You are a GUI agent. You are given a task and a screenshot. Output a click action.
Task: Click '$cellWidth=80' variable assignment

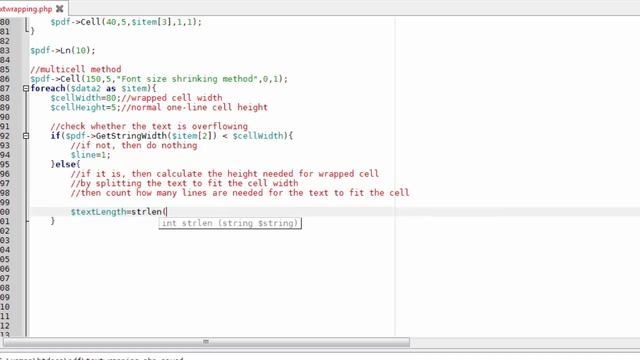pyautogui.click(x=84, y=98)
